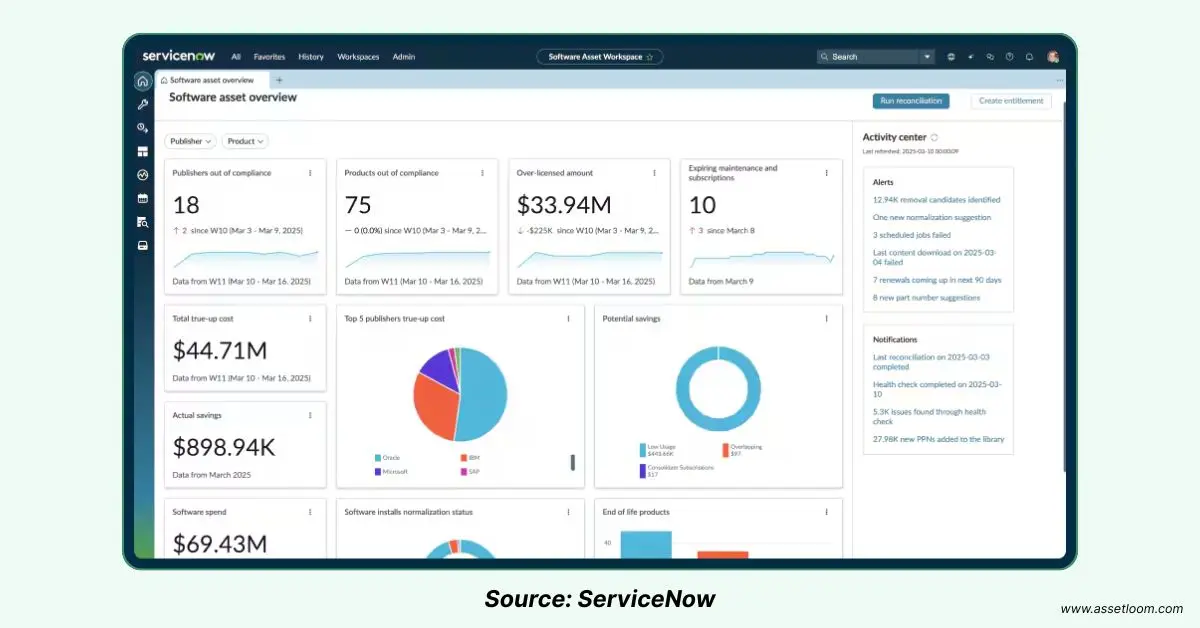The height and width of the screenshot is (628, 1200).
Task: Click Create entitlement button
Action: (1012, 101)
